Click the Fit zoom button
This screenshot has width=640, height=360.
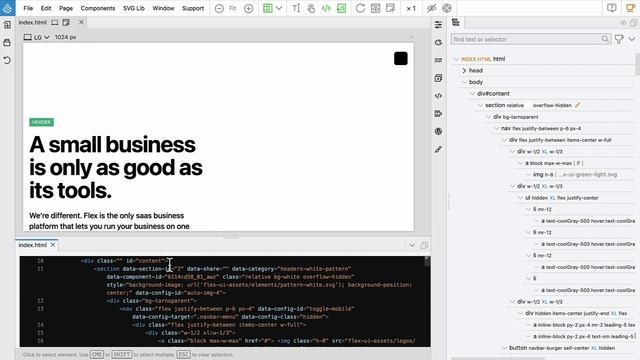point(233,8)
